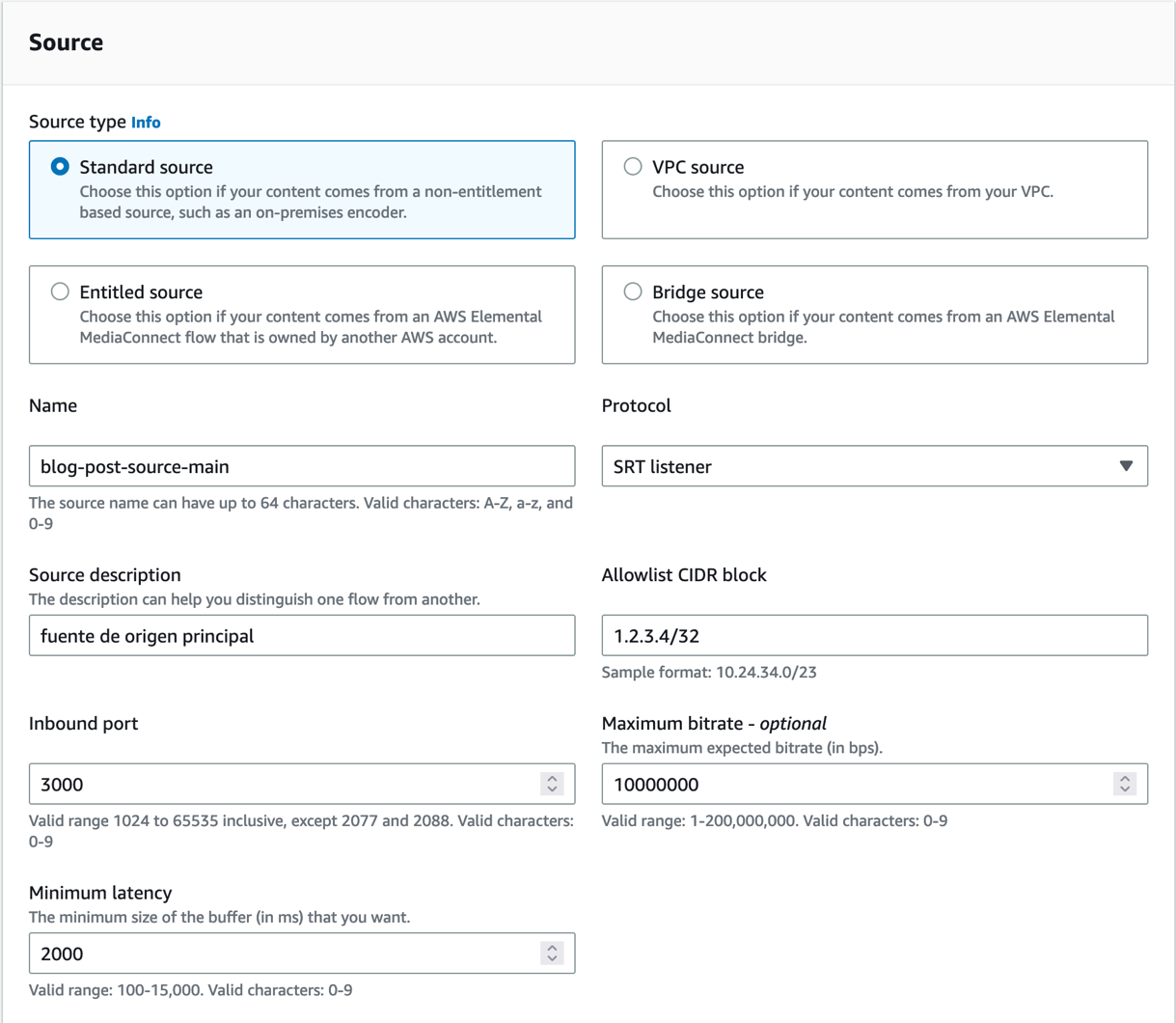Click the VPC source card description

click(853, 192)
